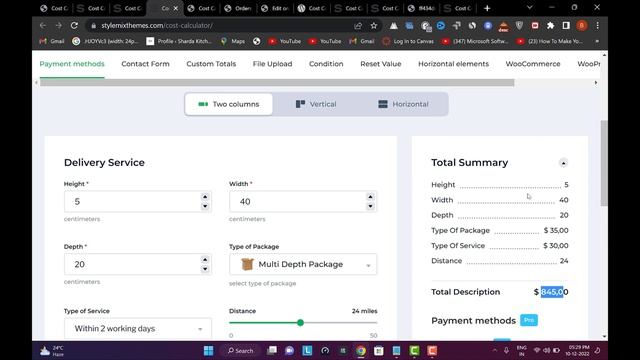Switch to WooCommerce tab
The image size is (640, 360).
point(533,64)
